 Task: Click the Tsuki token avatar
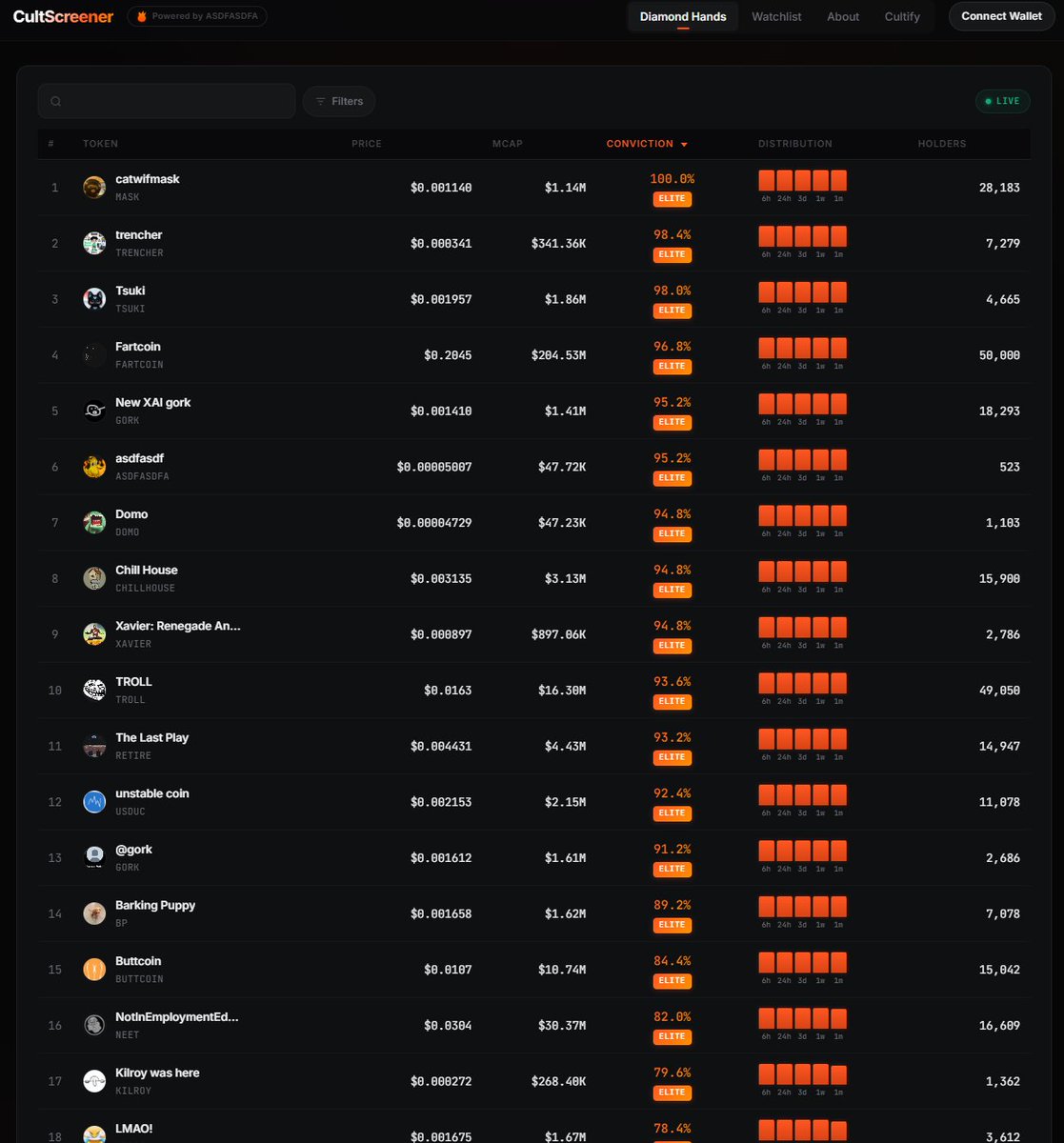pos(94,299)
